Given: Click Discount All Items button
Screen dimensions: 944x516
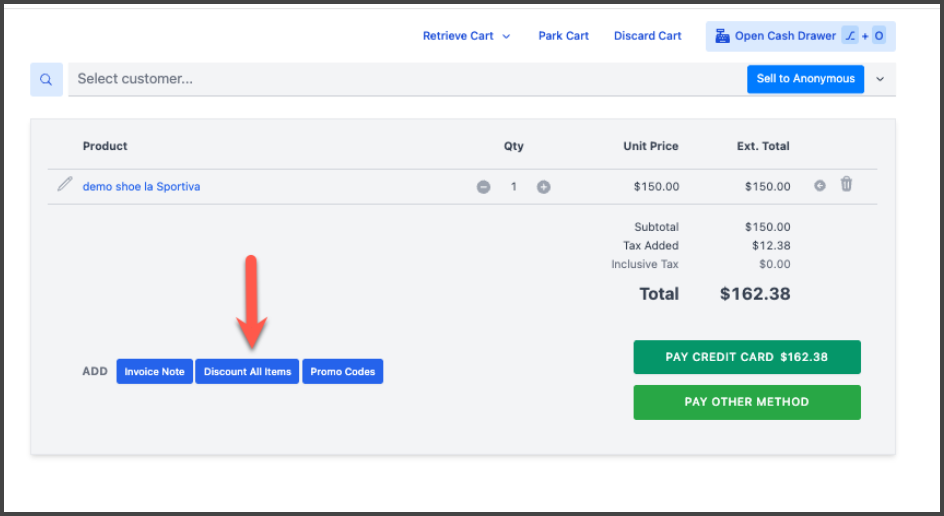Looking at the screenshot, I should (x=247, y=372).
